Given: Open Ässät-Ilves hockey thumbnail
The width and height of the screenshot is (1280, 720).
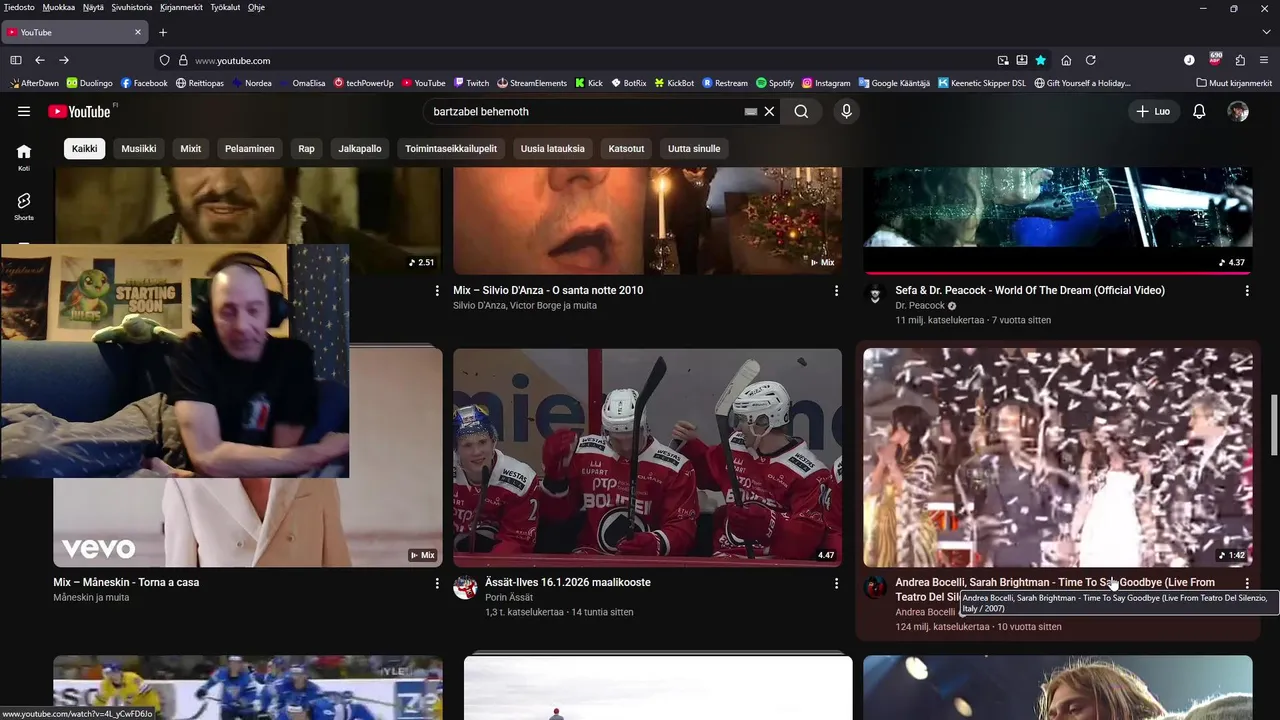Looking at the screenshot, I should tap(648, 457).
